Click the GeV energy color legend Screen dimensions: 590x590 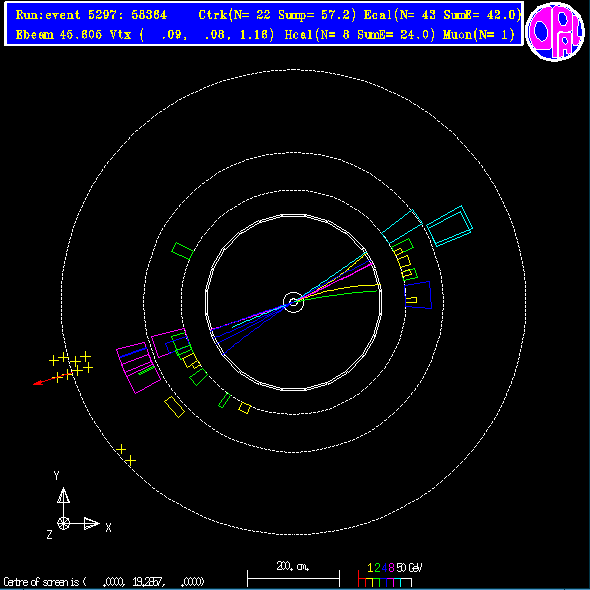(x=390, y=575)
